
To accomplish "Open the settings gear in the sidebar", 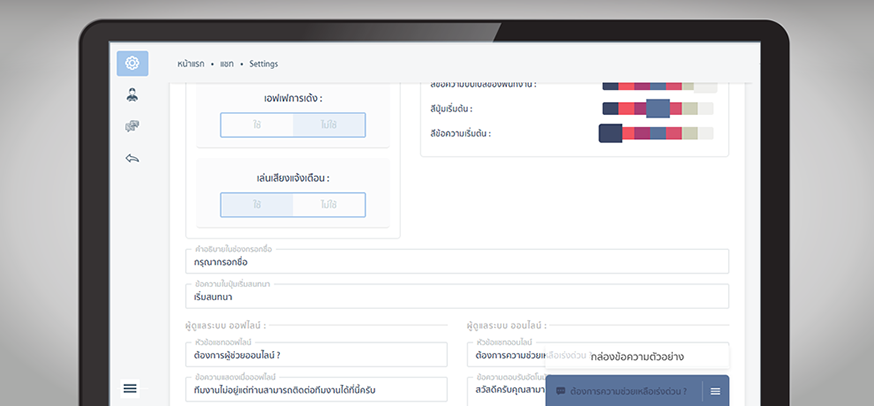I will [x=132, y=63].
